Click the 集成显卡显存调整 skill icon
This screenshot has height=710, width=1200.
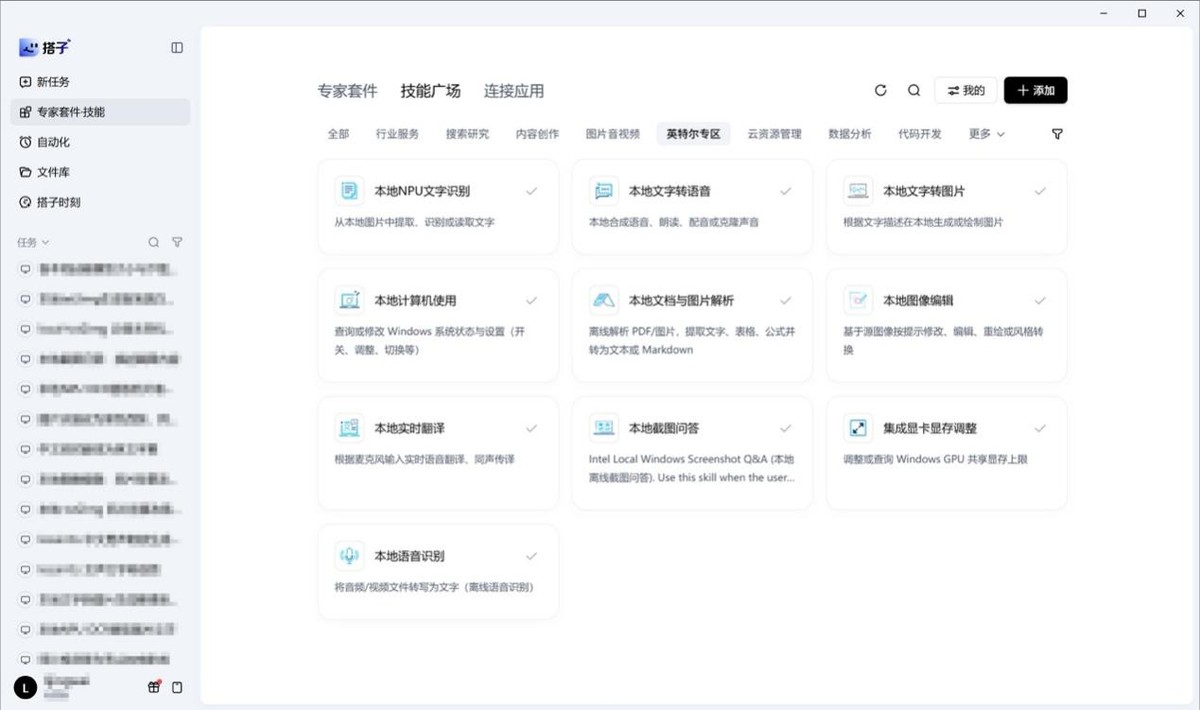click(x=857, y=428)
